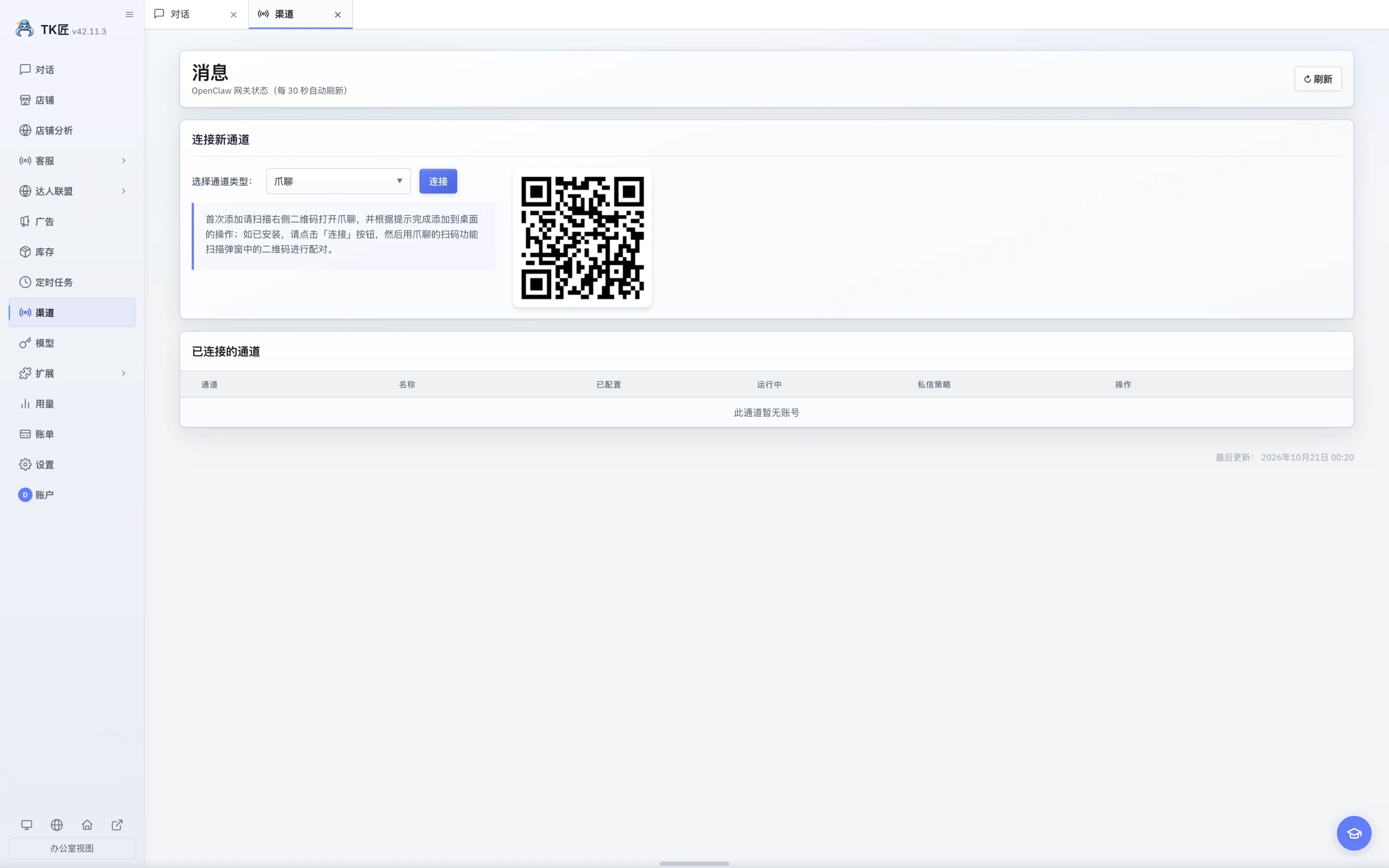Screen dimensions: 1389x868
Task: Open 设置 settings
Action: [x=72, y=464]
